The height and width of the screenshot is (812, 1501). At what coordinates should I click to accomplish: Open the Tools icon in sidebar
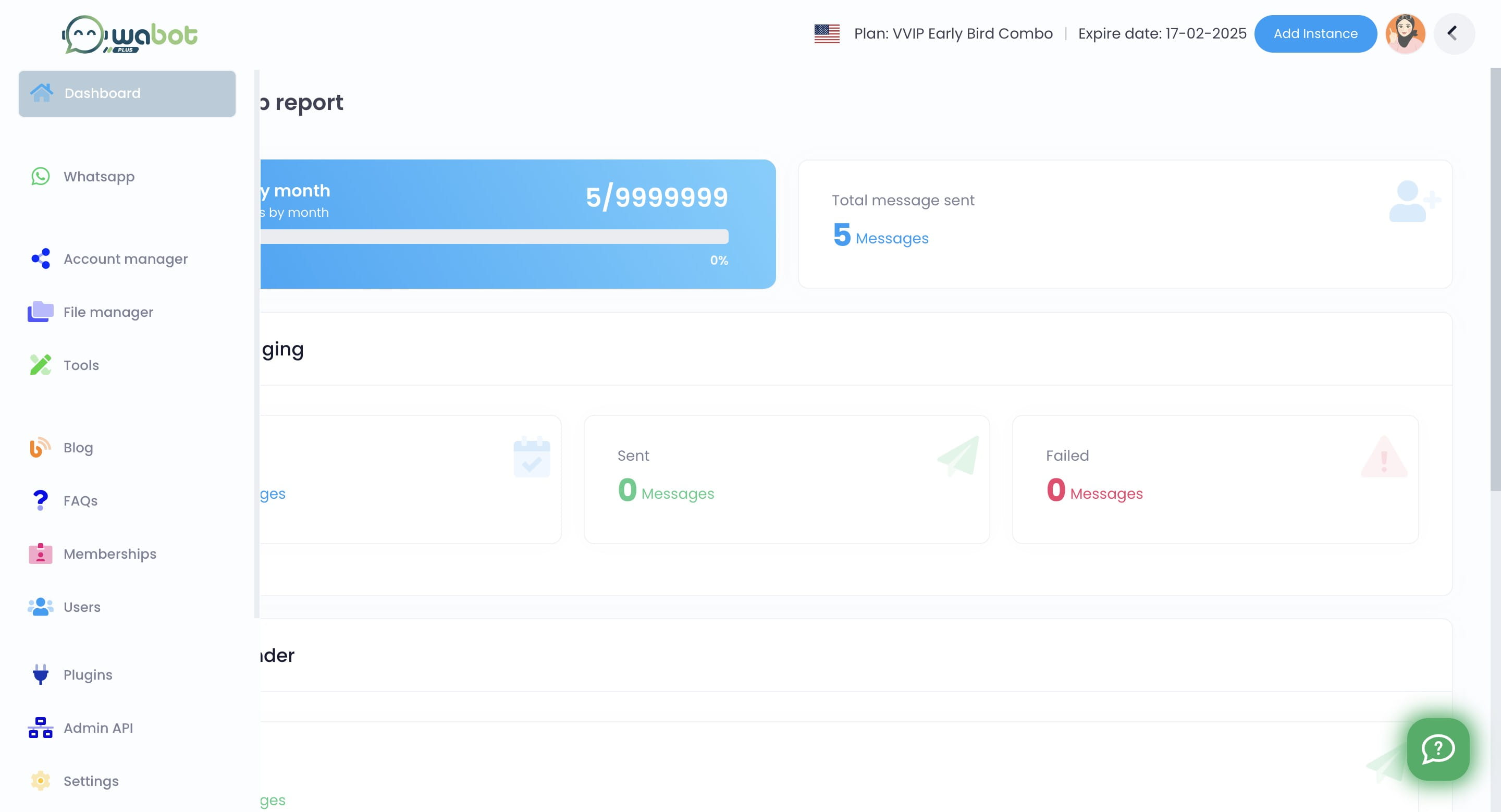coord(40,365)
